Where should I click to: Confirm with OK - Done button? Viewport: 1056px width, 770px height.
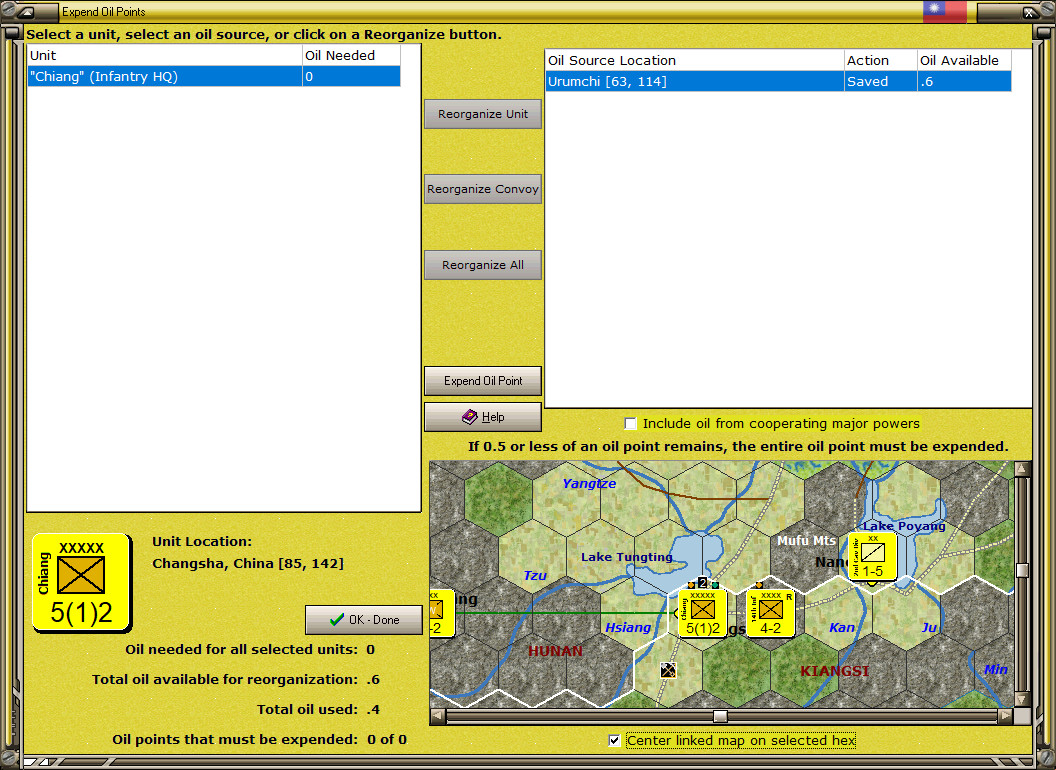(x=364, y=620)
